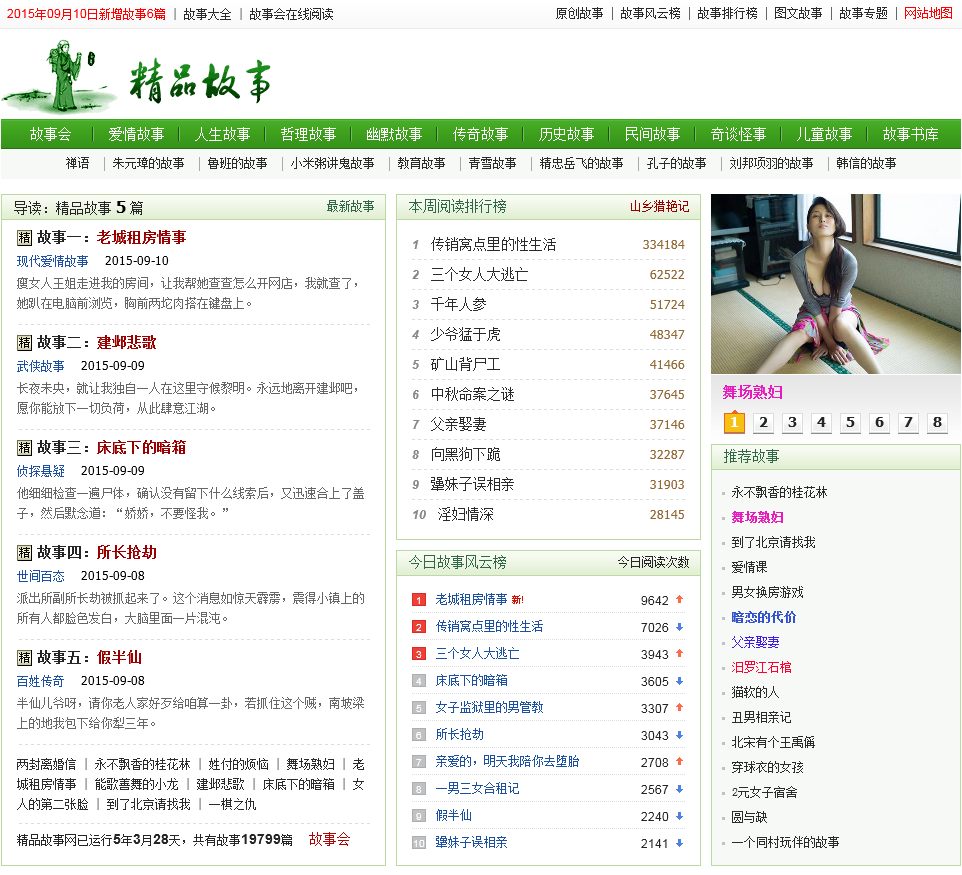
Task: Select slideshow page 1 button
Action: [x=734, y=422]
